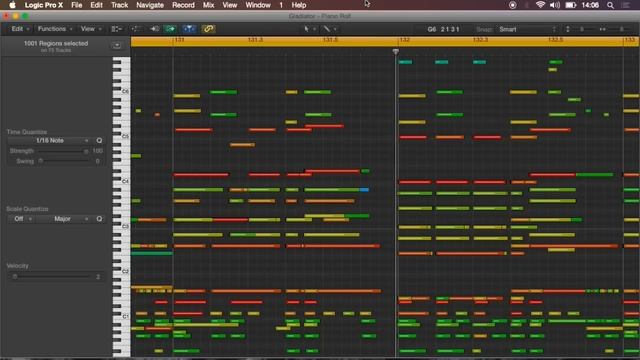
Task: Open the numbered screenset 1 menu
Action: 281,5
